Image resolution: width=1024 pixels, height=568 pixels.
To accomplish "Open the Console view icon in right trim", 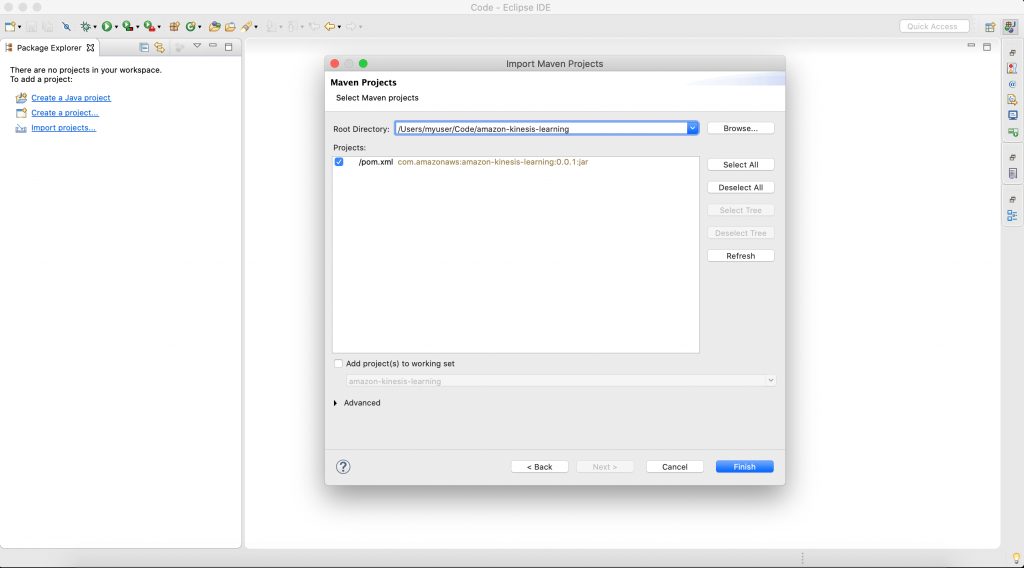I will coord(1012,116).
